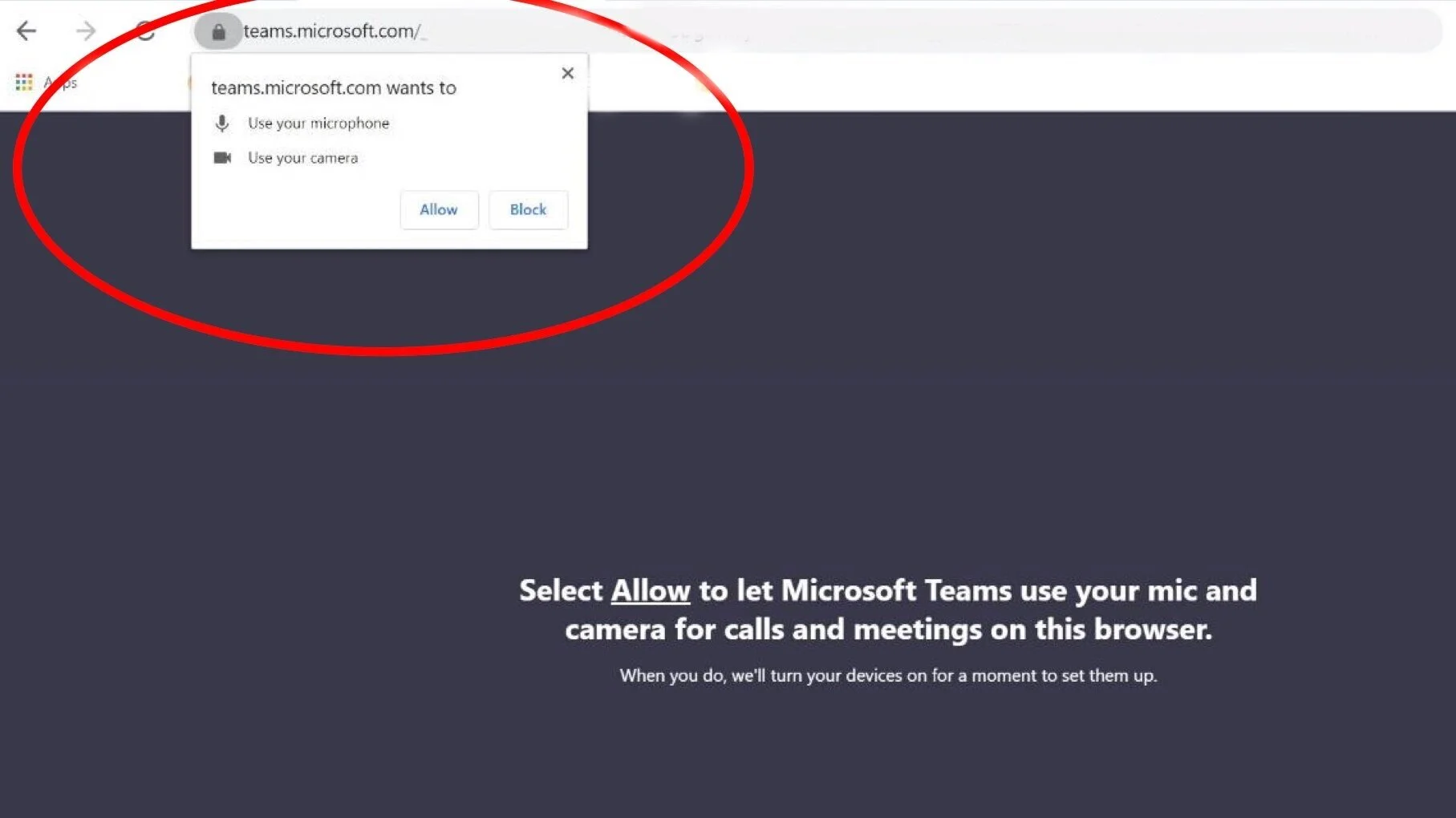
Task: Click the 'Use your camera' text
Action: 302,158
